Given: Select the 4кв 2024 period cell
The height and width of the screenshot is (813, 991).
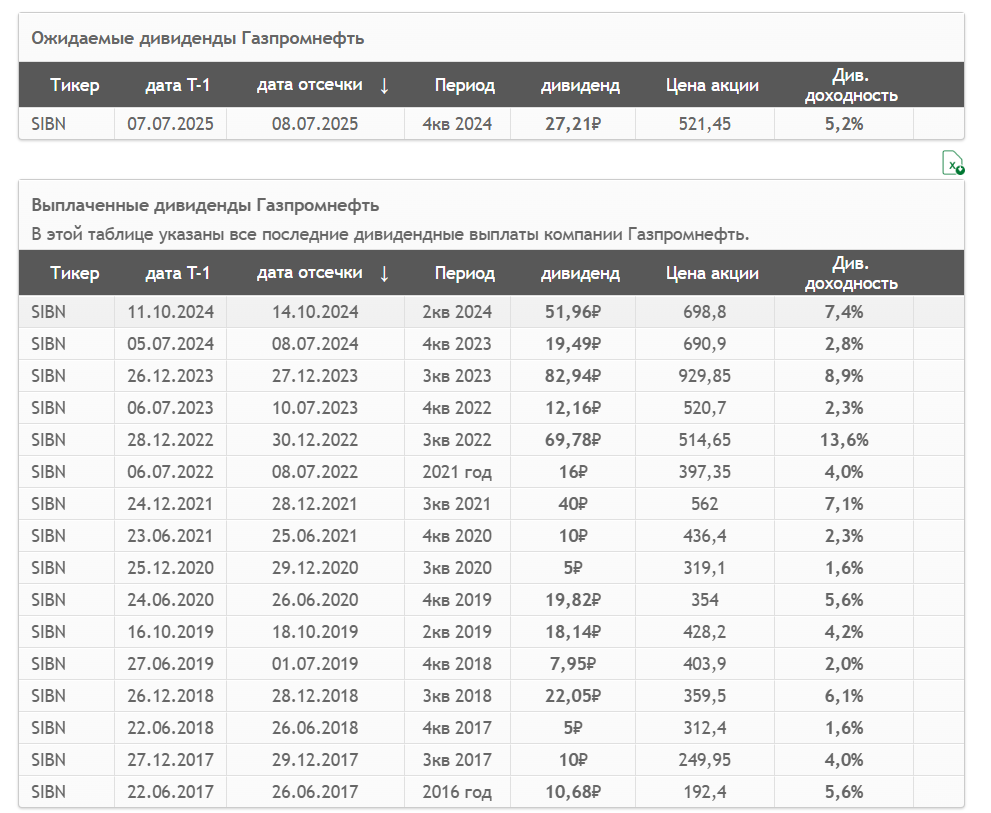Looking at the screenshot, I should coord(457,124).
